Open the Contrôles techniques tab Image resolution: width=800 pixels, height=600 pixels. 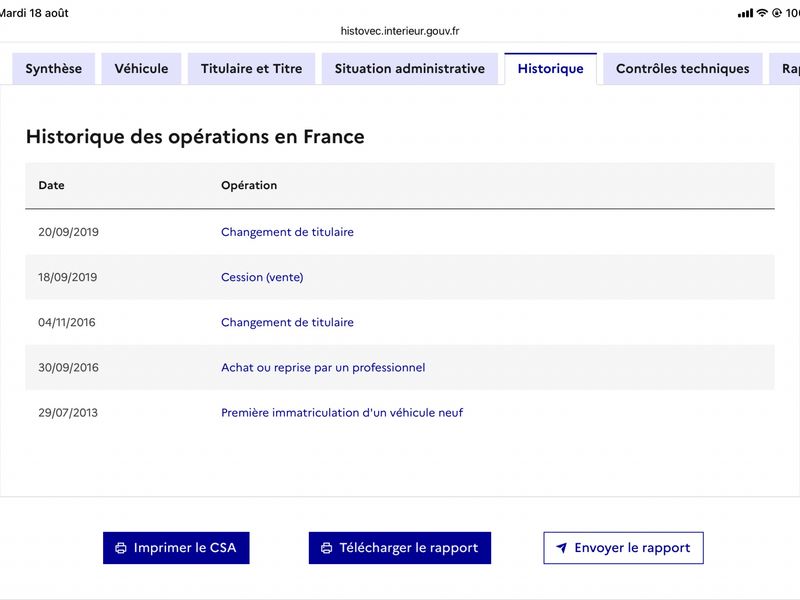683,68
